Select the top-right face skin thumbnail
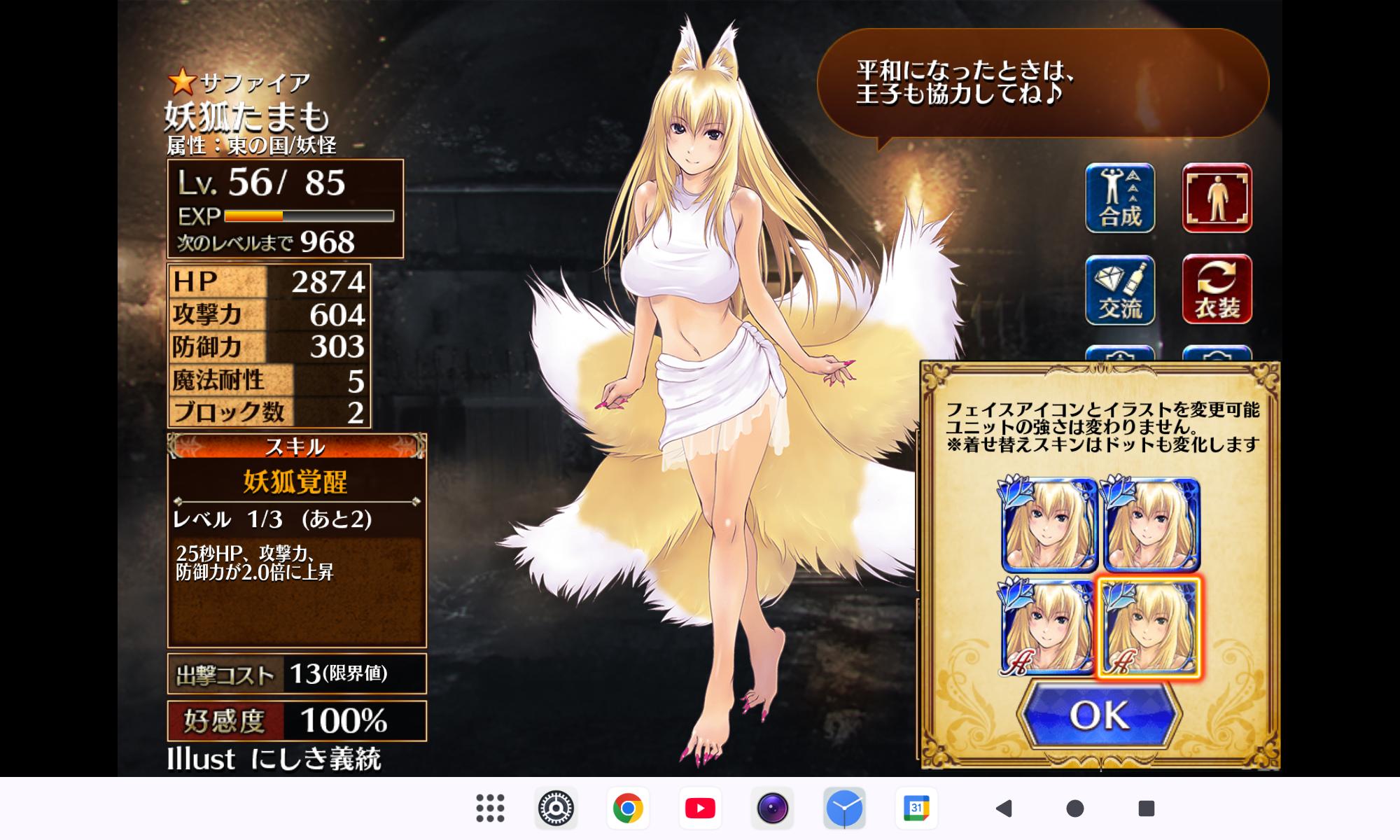The width and height of the screenshot is (1400, 840). [x=1151, y=525]
